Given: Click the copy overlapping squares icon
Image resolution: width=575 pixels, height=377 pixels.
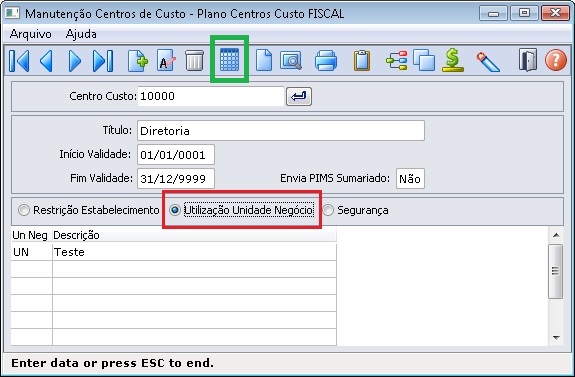Looking at the screenshot, I should tap(424, 61).
